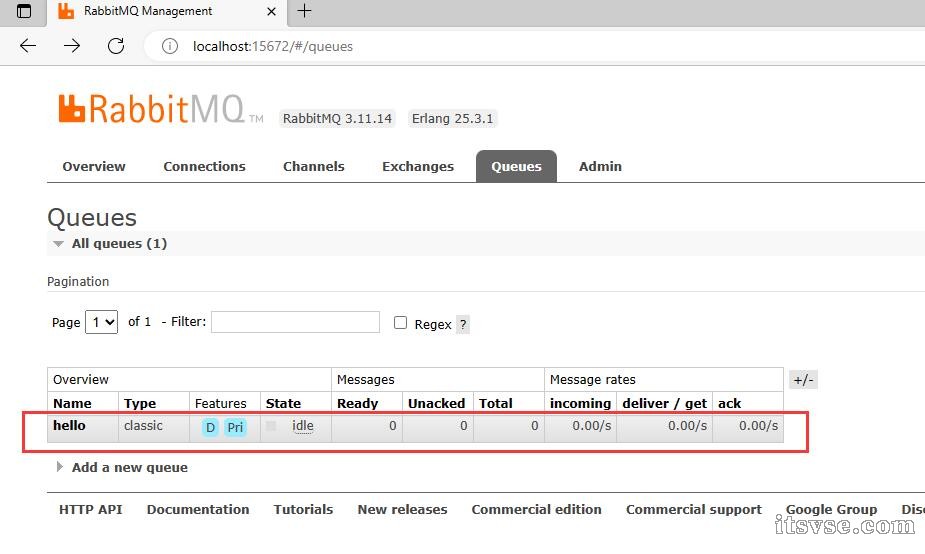Open the Google Group link
This screenshot has height=554, width=925.
tap(831, 509)
